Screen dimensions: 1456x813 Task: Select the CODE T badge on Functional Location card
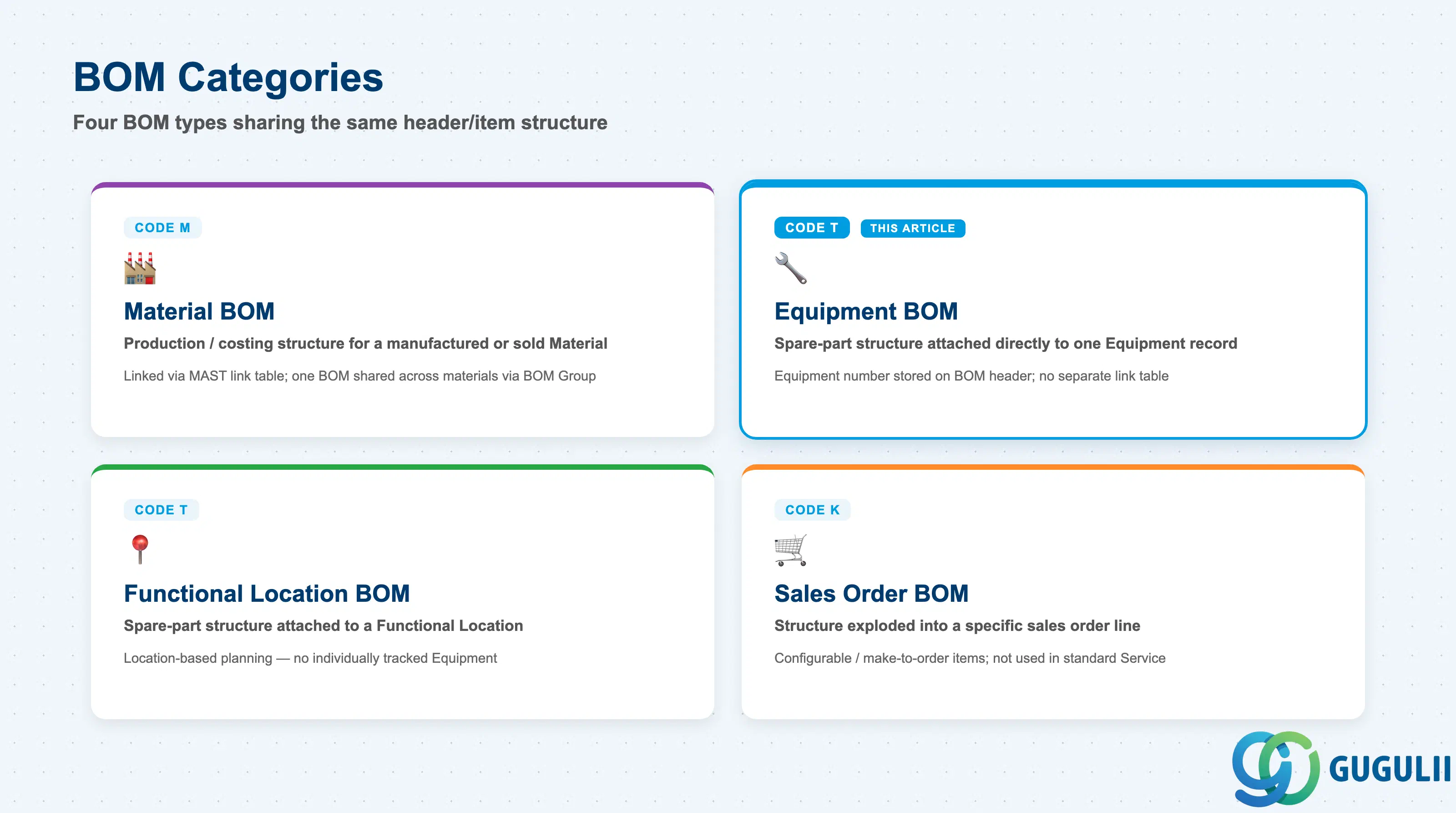(x=161, y=510)
